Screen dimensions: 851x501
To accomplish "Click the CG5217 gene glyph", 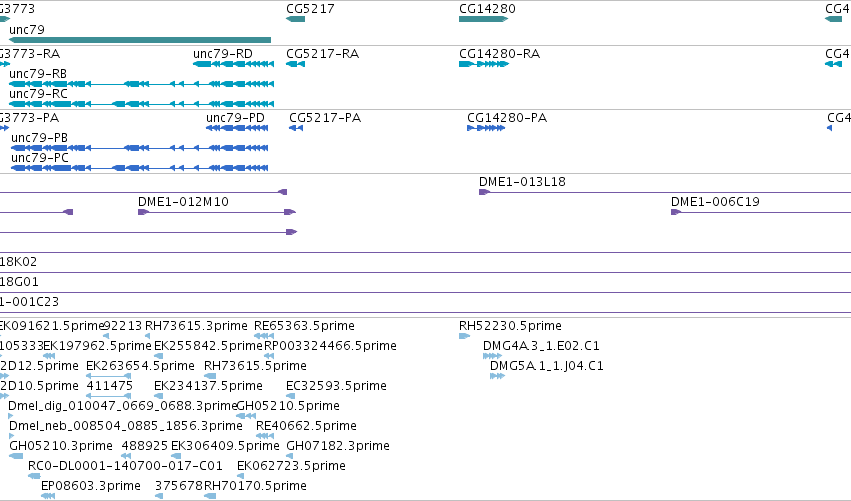I will point(295,19).
